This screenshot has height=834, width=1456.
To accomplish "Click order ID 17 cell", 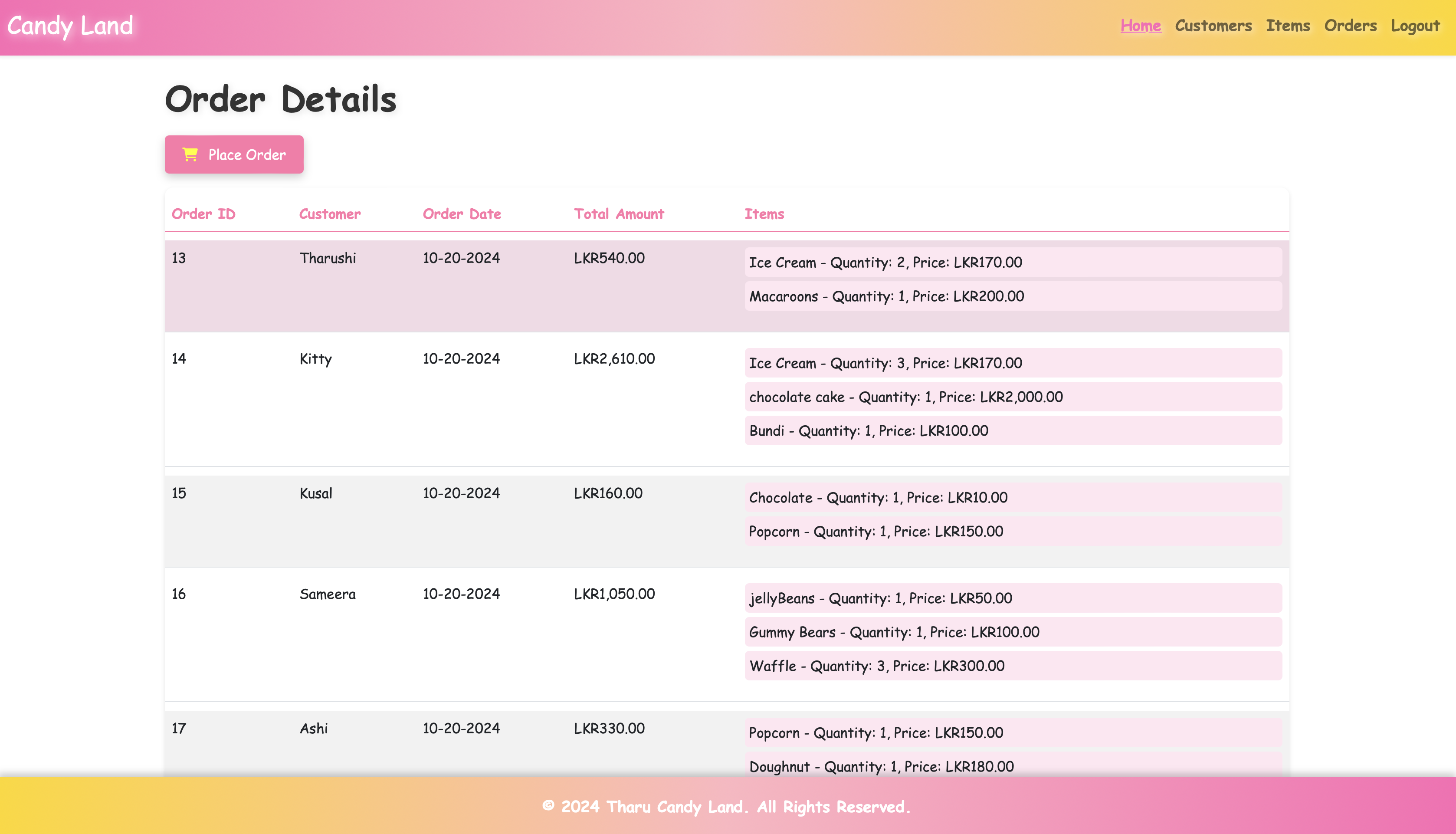I will tap(179, 729).
